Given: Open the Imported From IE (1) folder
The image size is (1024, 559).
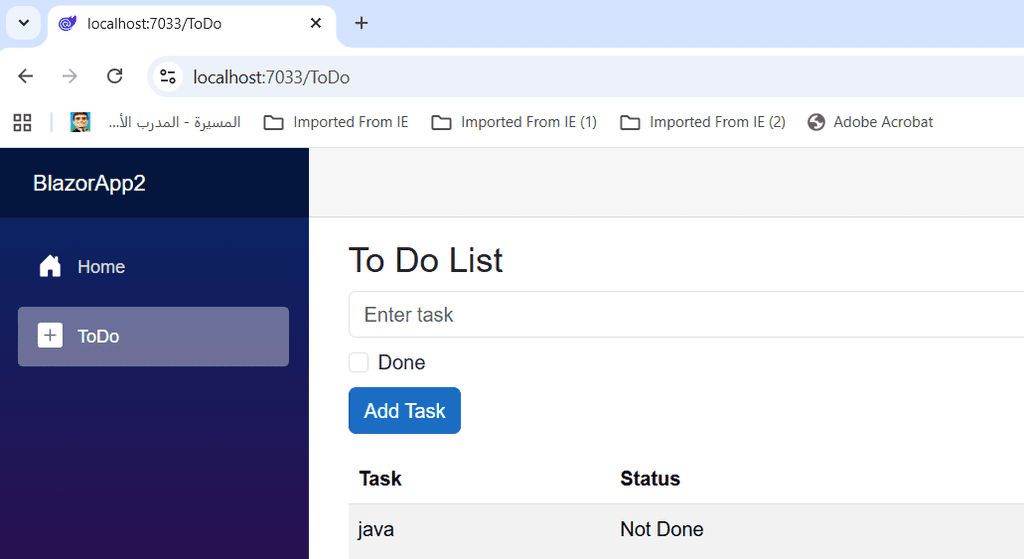Looking at the screenshot, I should click(514, 122).
